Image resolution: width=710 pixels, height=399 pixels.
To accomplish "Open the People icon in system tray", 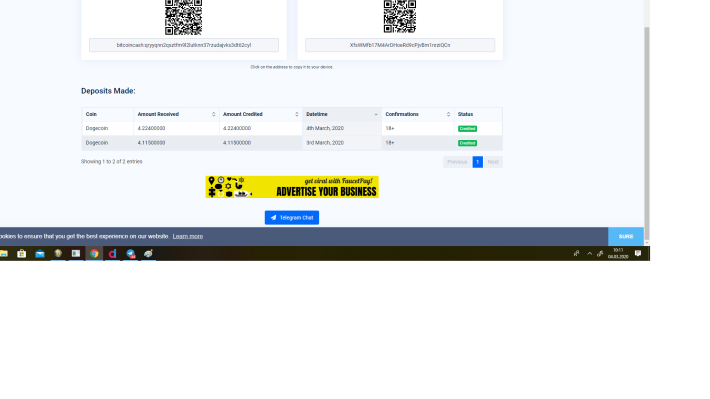I will [576, 254].
